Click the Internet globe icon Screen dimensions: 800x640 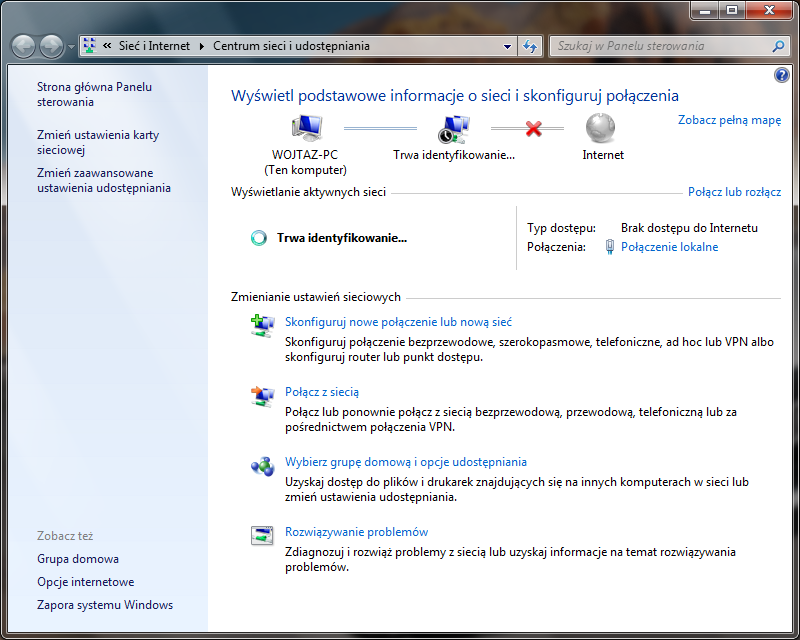point(600,128)
